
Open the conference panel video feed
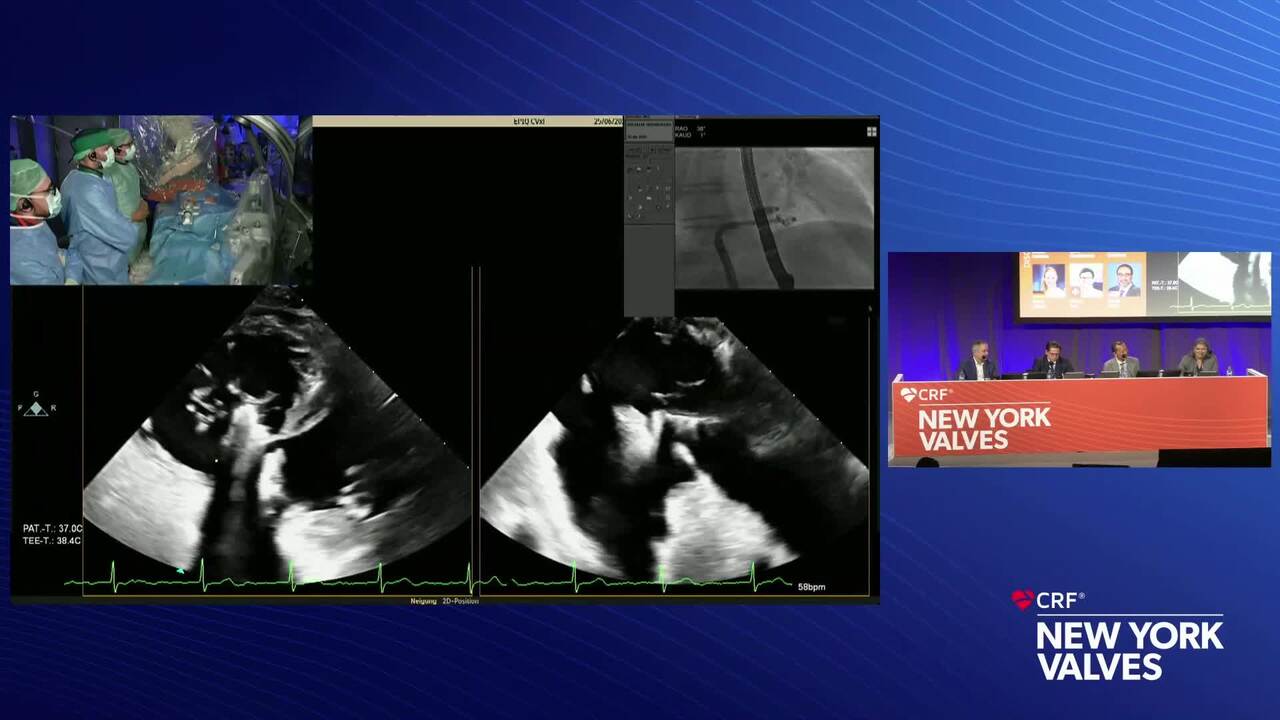(x=1080, y=359)
